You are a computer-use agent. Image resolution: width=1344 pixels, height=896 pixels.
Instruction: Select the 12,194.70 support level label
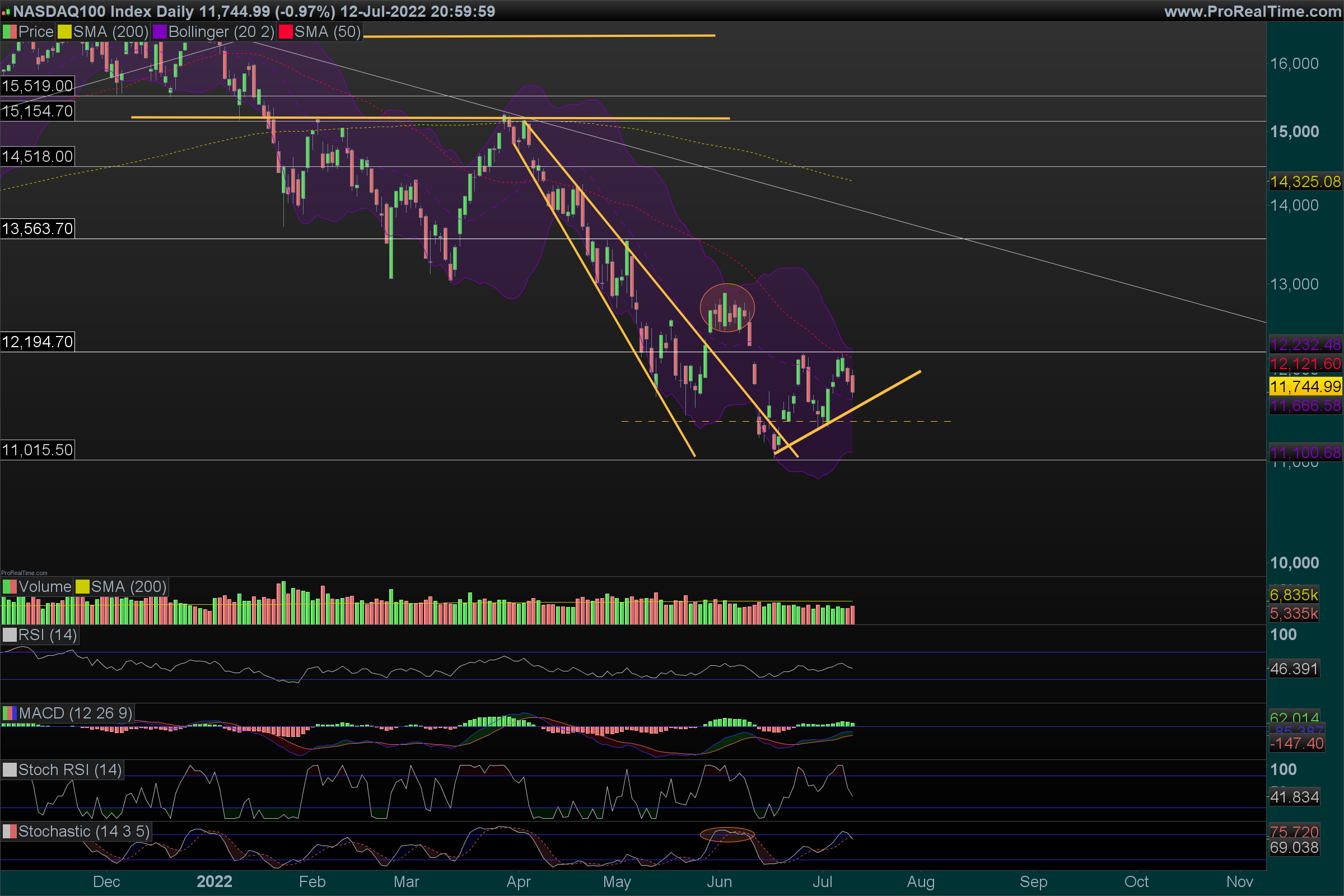[x=38, y=342]
